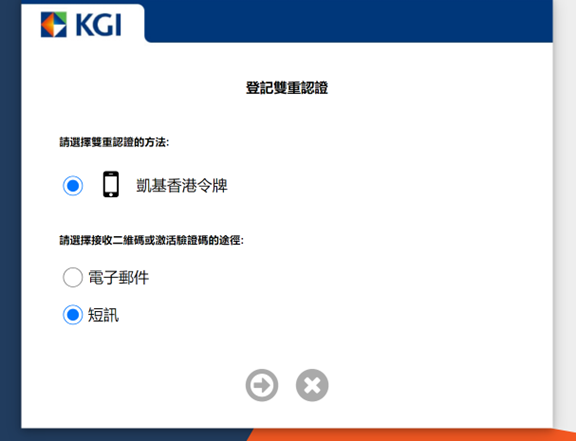
Task: Select the 短訊 radio button
Action: [x=73, y=315]
